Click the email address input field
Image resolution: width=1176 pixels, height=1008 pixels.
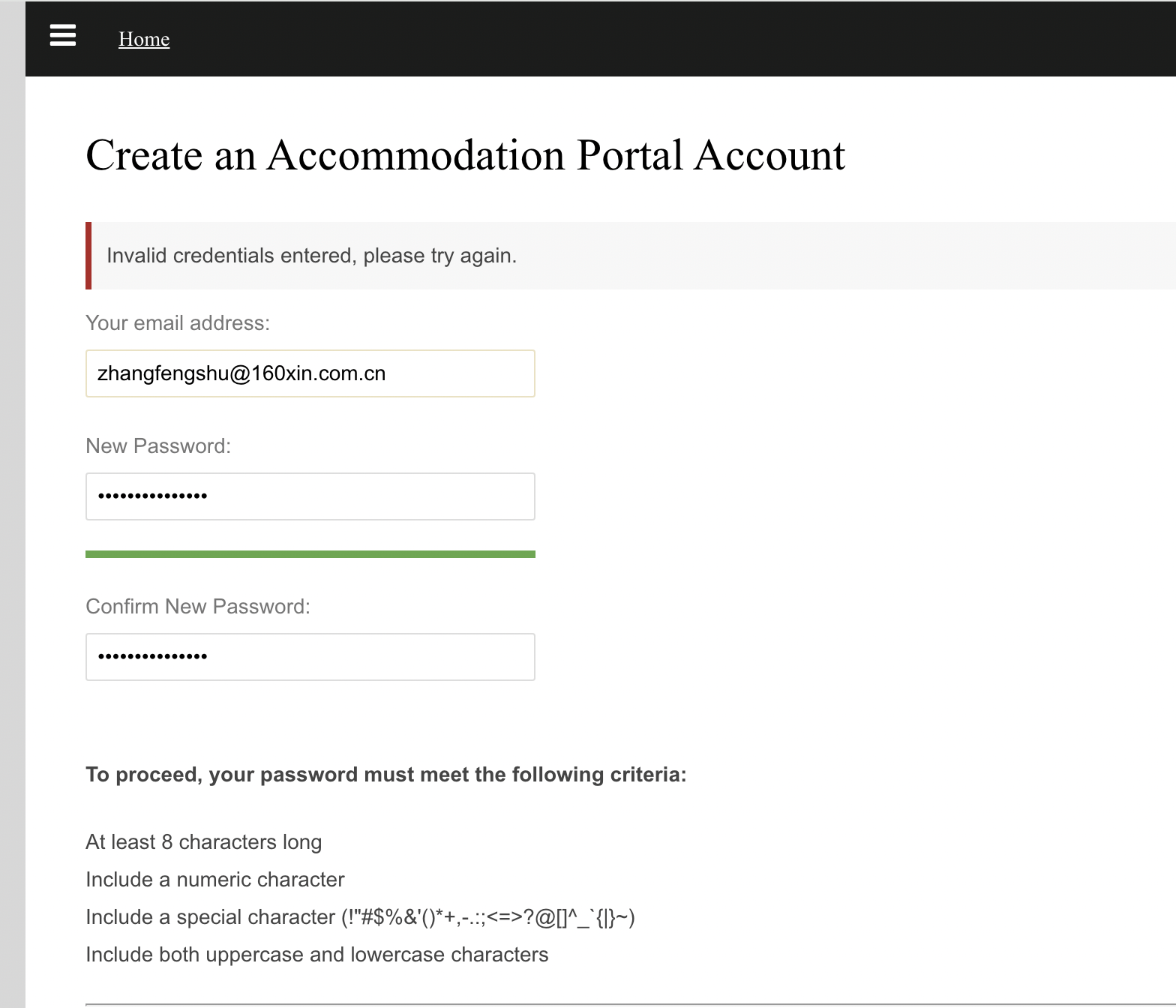tap(310, 373)
